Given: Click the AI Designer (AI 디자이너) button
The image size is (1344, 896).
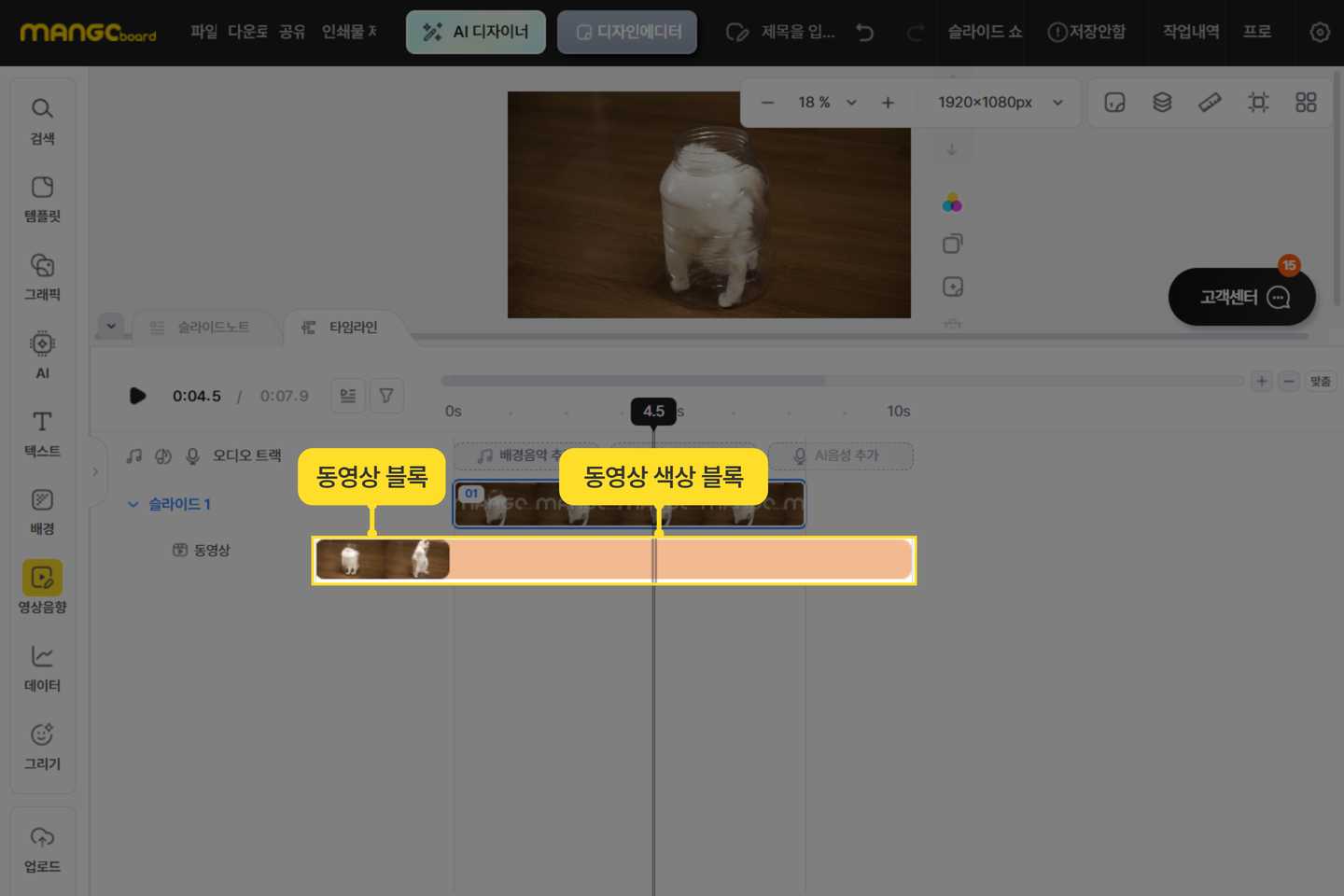Looking at the screenshot, I should [476, 32].
